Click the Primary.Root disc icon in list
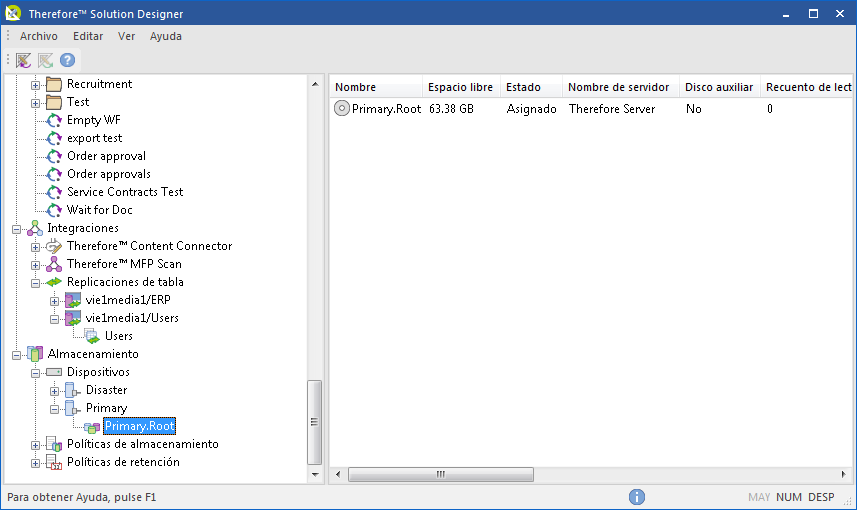Screen dimensions: 858x511 [x=341, y=109]
